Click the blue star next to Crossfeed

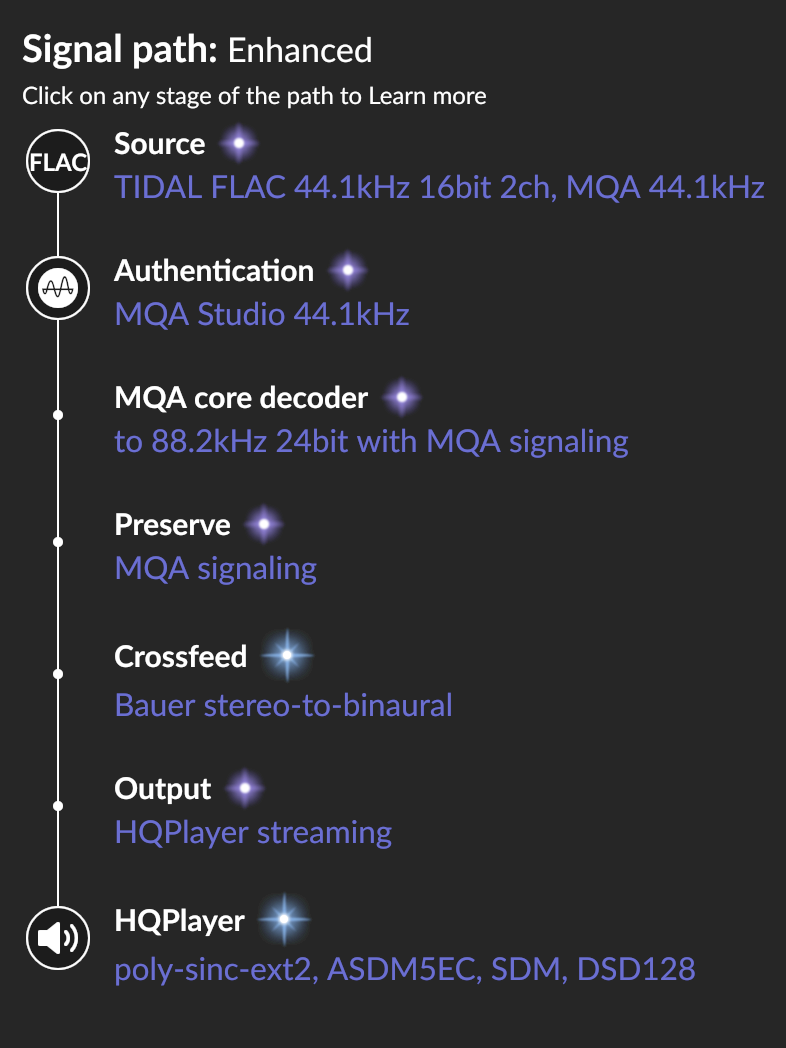[x=287, y=656]
